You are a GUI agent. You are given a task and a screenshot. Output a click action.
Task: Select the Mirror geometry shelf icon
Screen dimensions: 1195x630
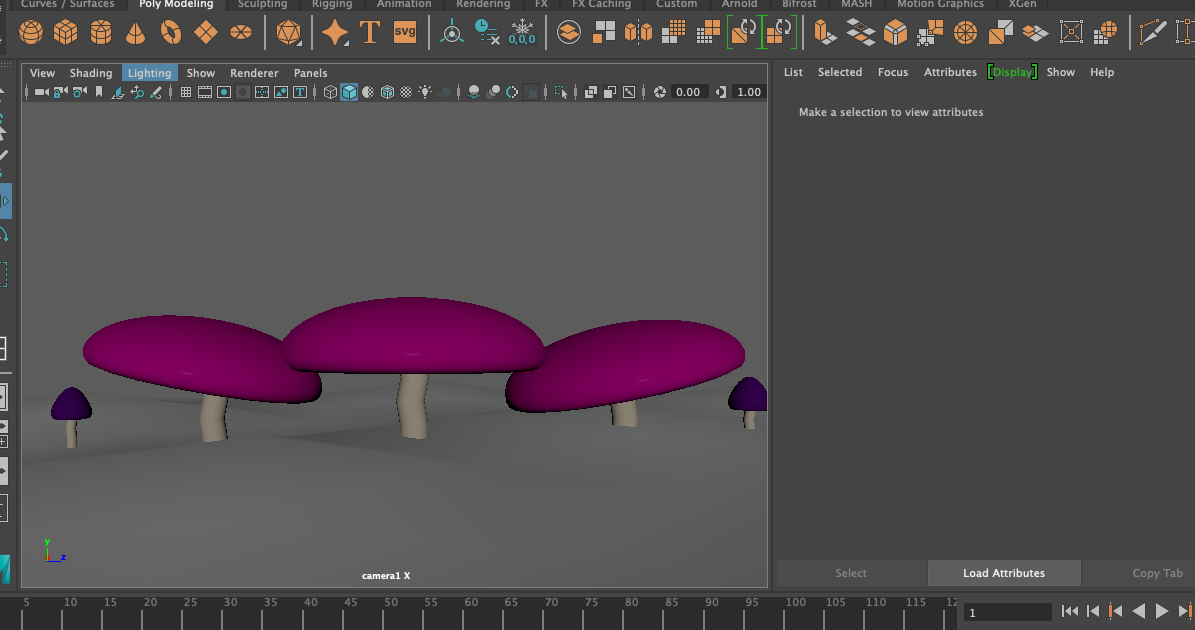(x=638, y=33)
